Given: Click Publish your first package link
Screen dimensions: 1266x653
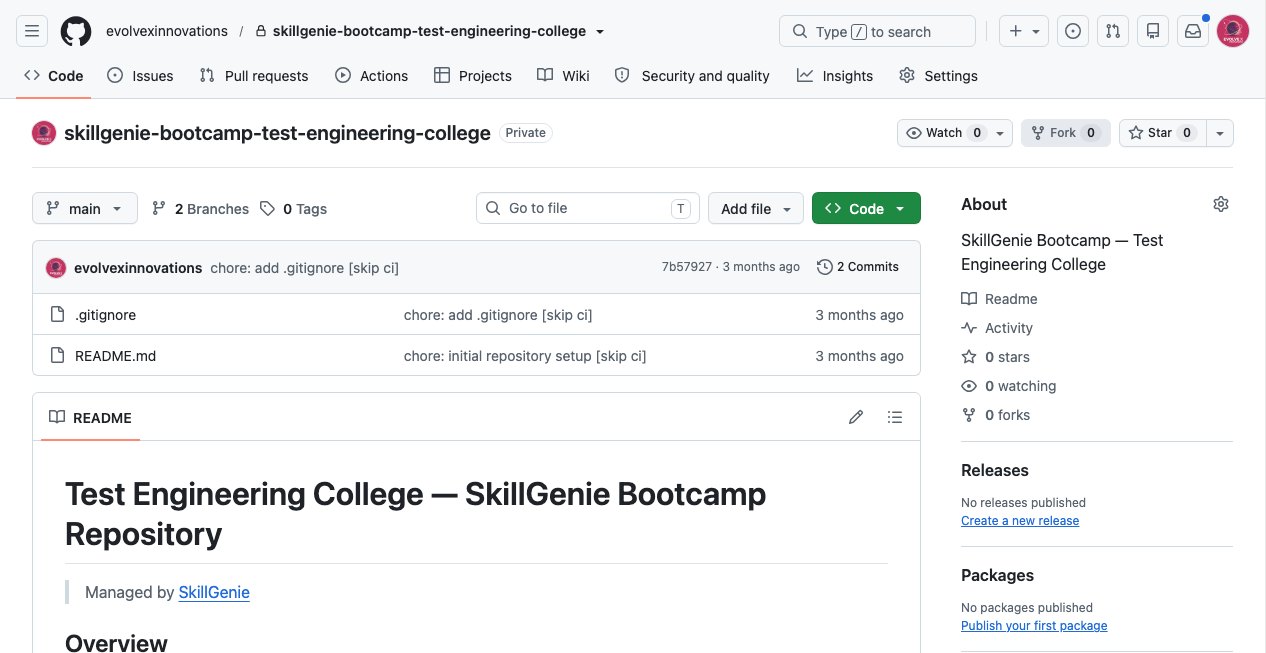Looking at the screenshot, I should (1034, 626).
